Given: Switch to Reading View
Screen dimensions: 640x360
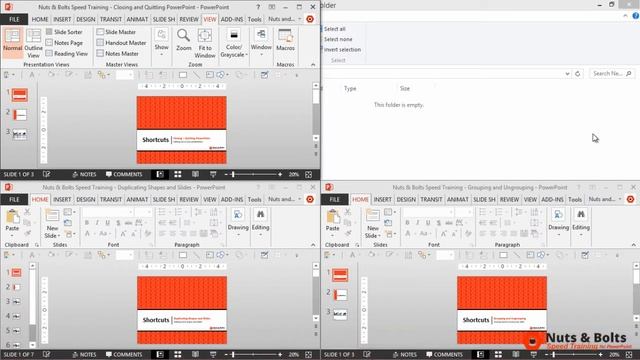Looking at the screenshot, I should click(x=67, y=53).
